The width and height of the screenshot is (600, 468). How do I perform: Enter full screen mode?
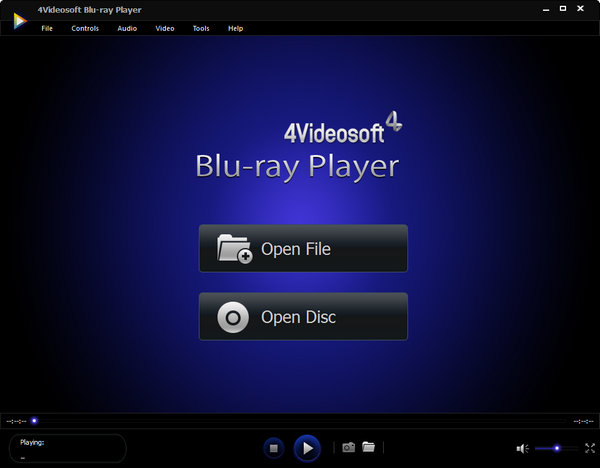pos(589,448)
